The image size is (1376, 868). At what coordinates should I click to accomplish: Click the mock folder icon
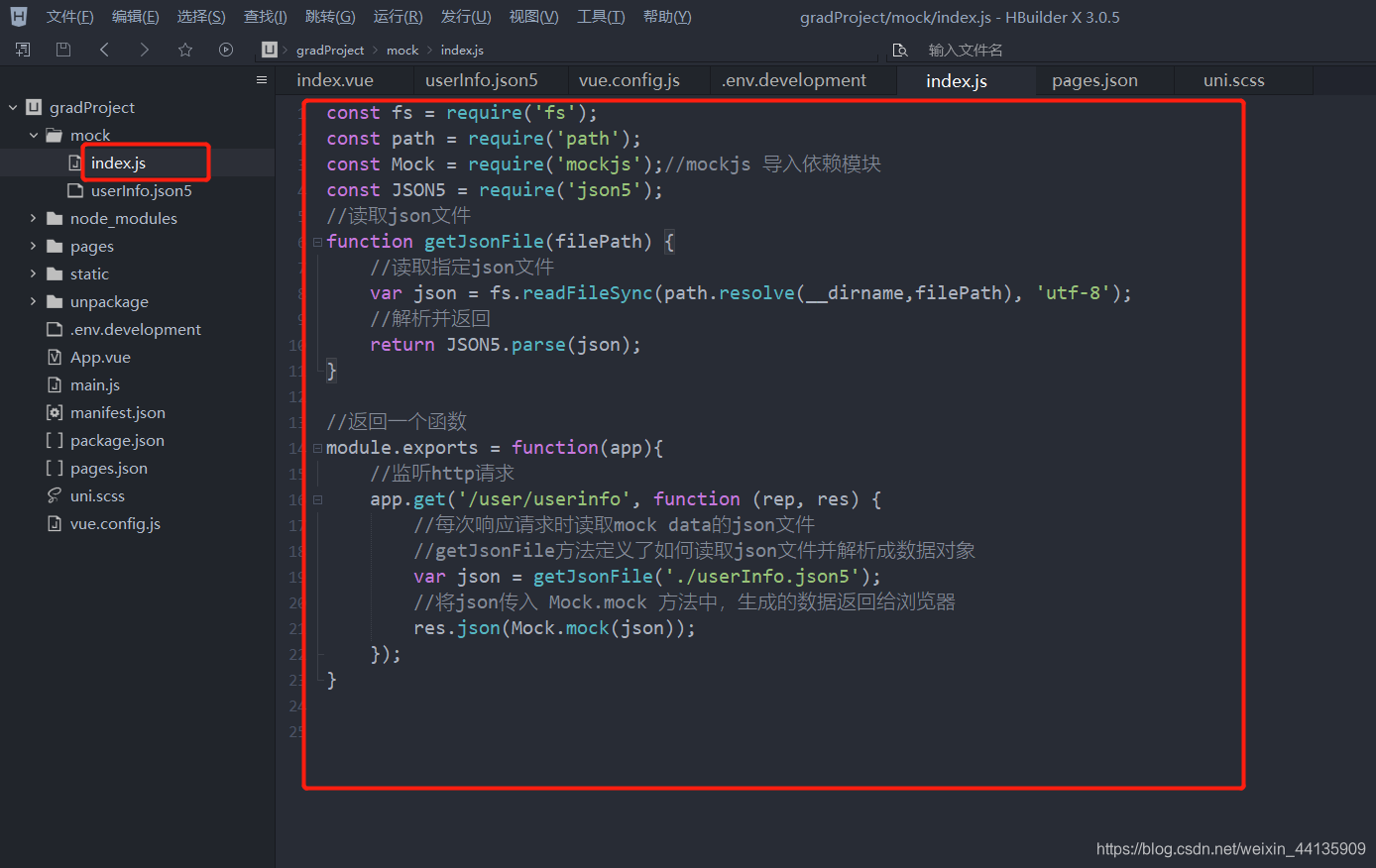click(x=55, y=135)
